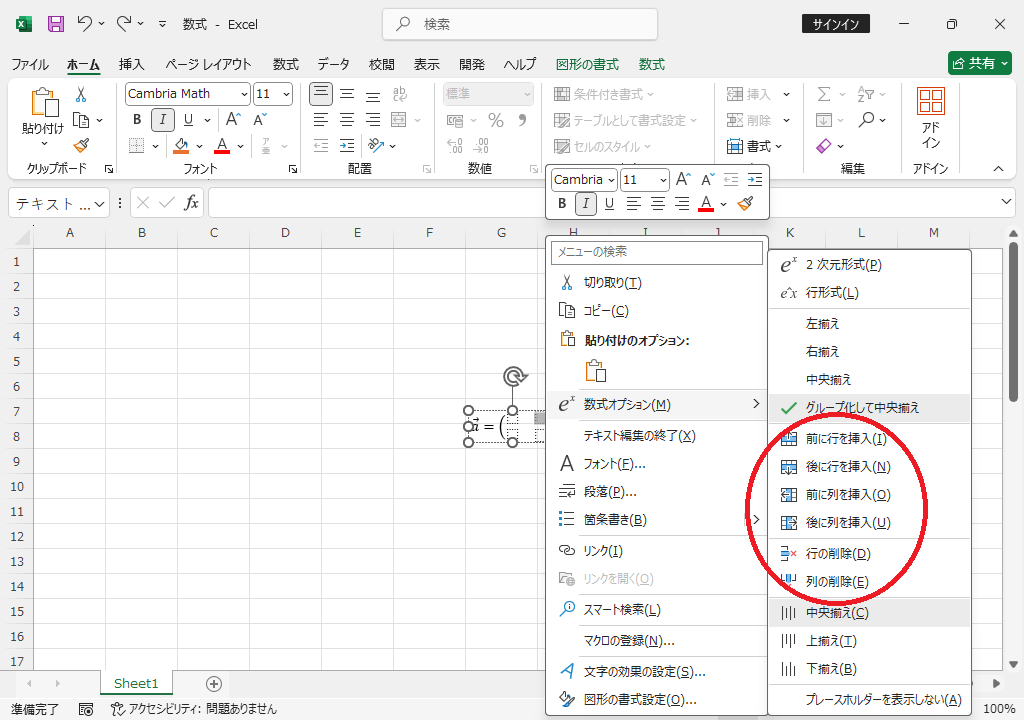Viewport: 1024px width, 720px height.
Task: Open the ribbon font size dropdown
Action: (x=286, y=94)
